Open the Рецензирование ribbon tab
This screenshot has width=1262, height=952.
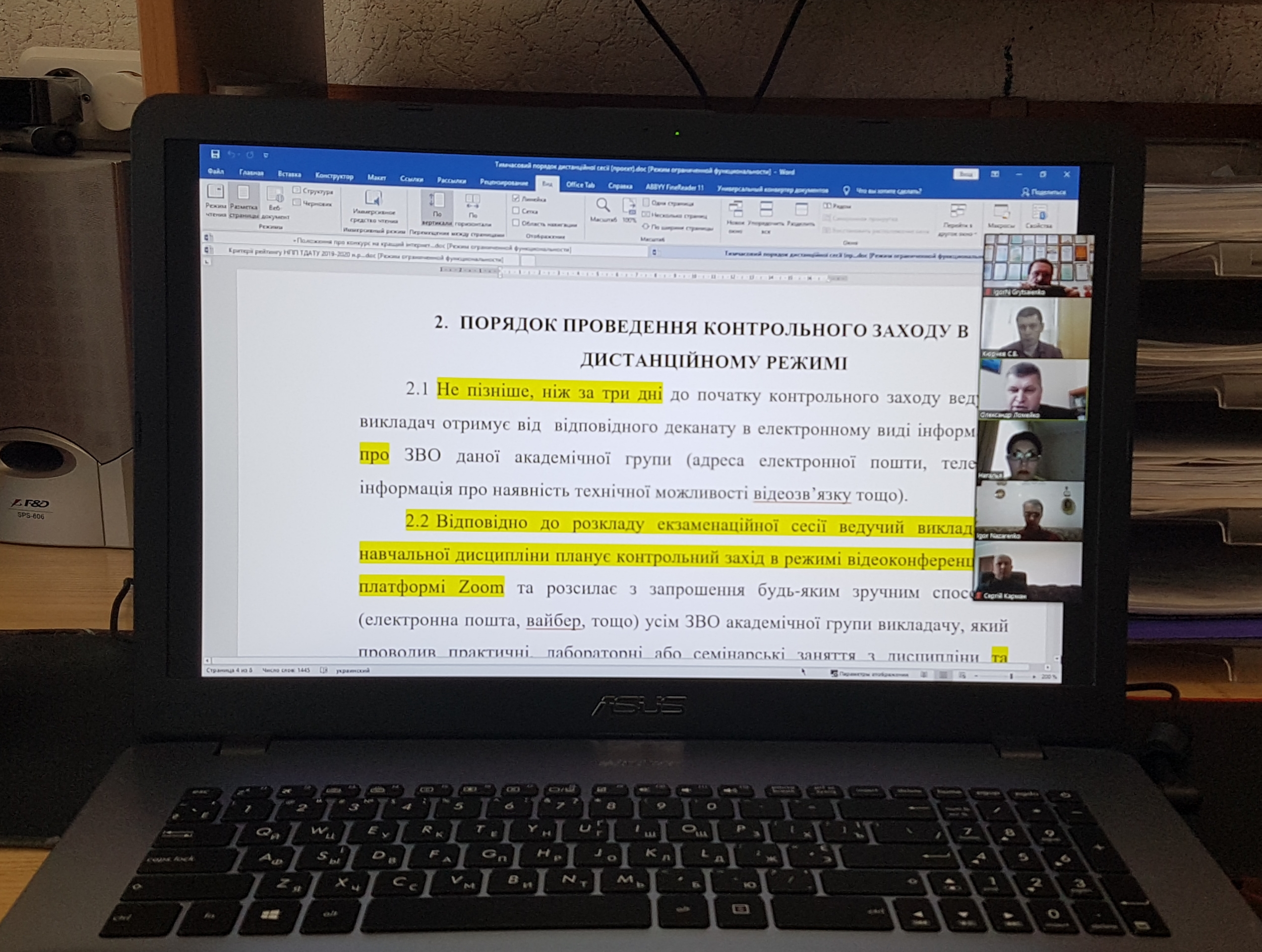tap(504, 181)
